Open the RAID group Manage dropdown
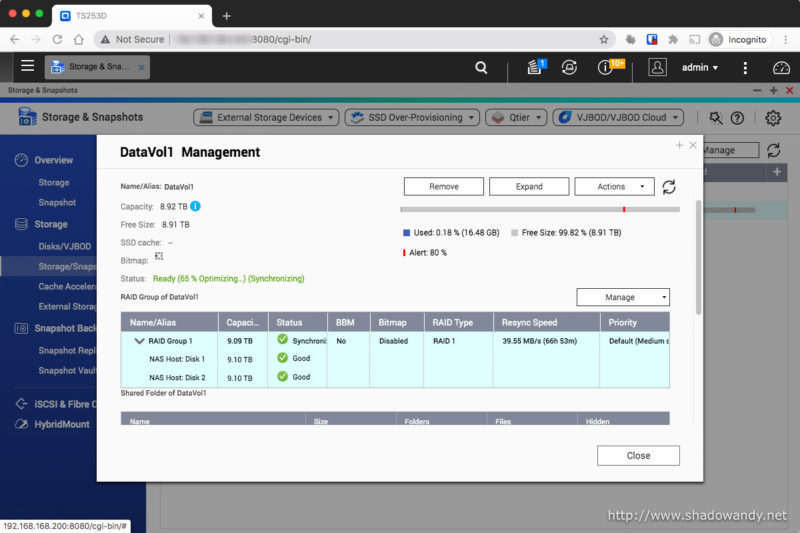The image size is (800, 533). [622, 297]
